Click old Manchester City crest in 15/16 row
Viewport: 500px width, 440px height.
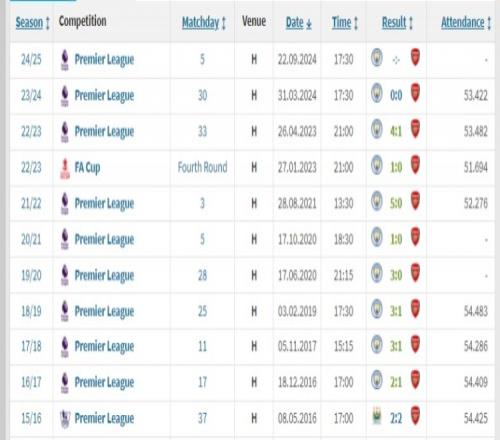pos(377,417)
